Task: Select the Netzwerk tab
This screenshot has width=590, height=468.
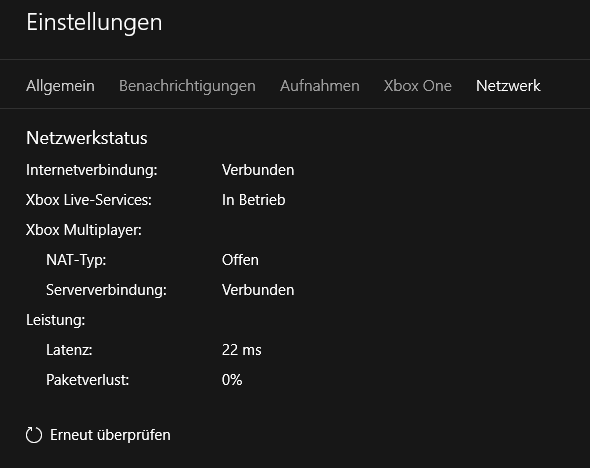Action: (508, 86)
